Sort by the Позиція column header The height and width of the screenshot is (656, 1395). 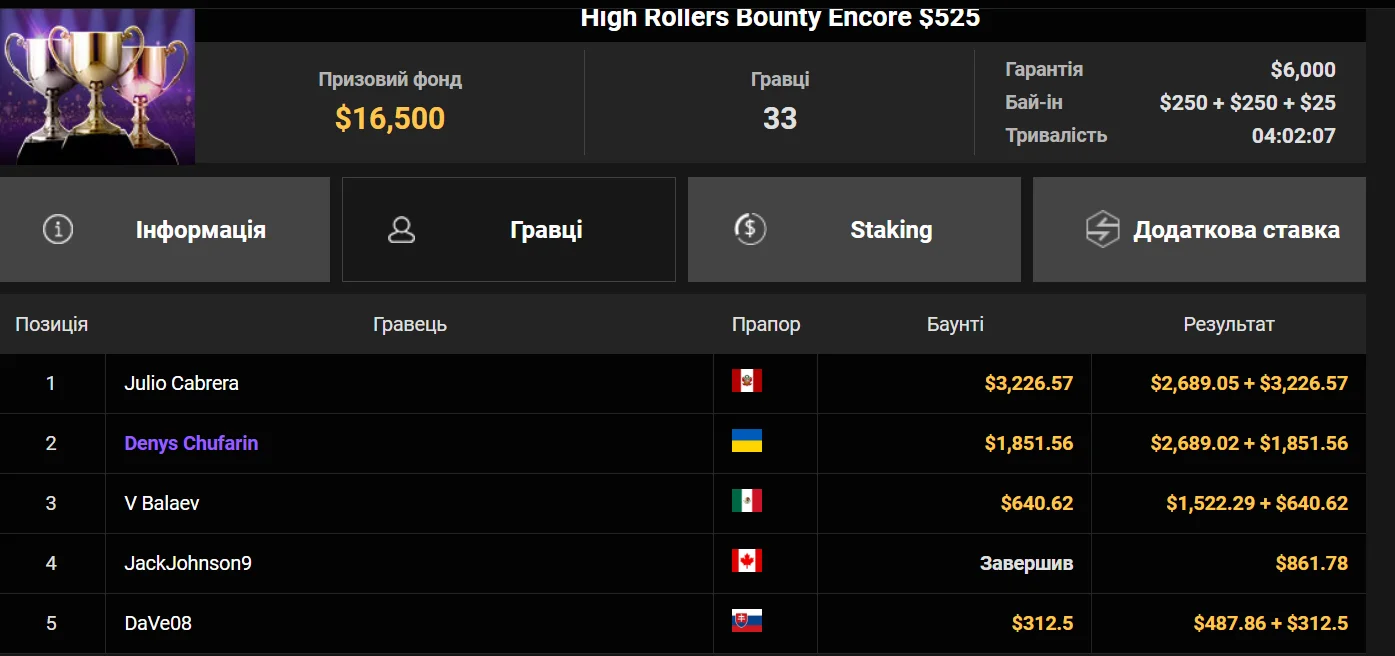pos(51,324)
